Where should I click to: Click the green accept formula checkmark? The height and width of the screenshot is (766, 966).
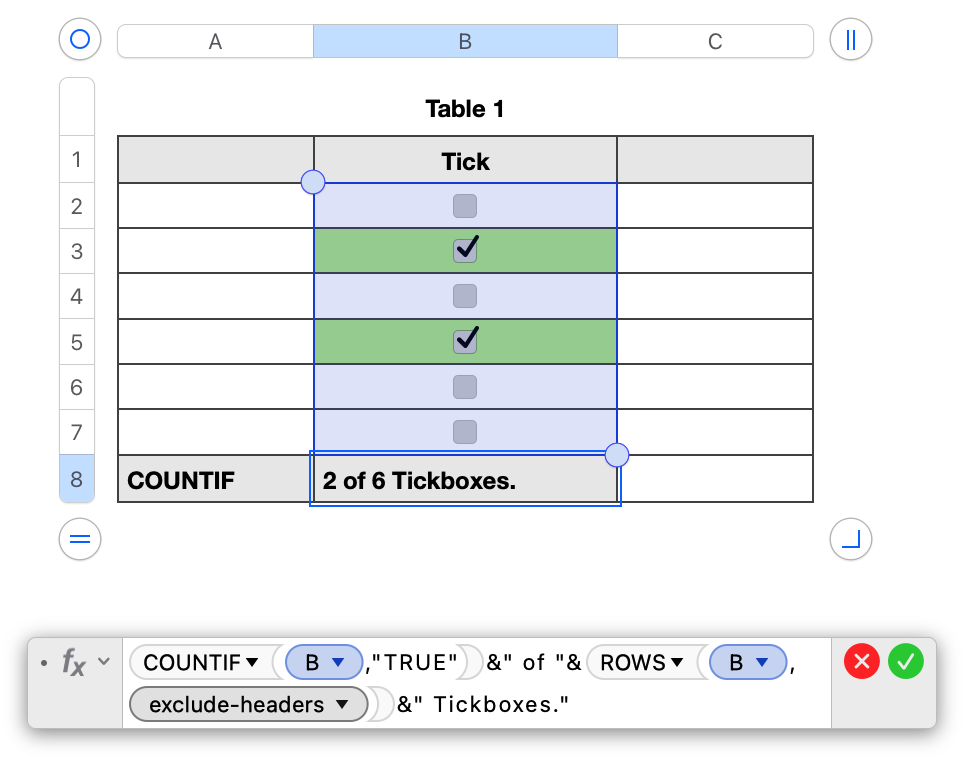point(907,661)
